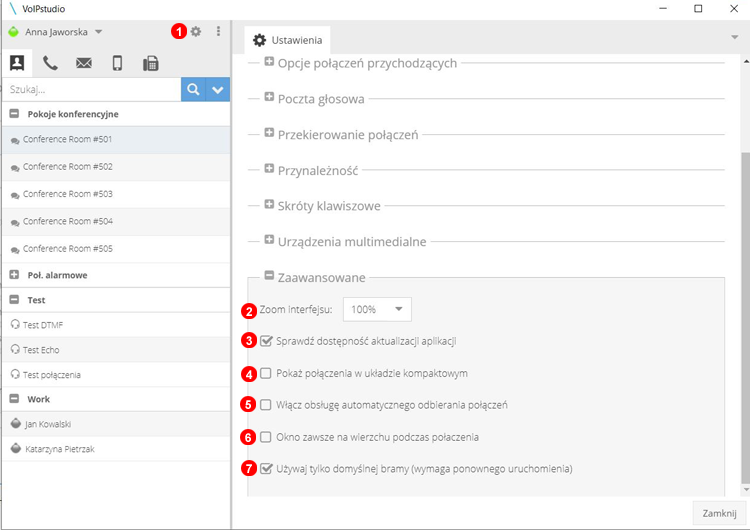Open the call history phone icon tab
This screenshot has width=750, height=530.
tap(50, 63)
